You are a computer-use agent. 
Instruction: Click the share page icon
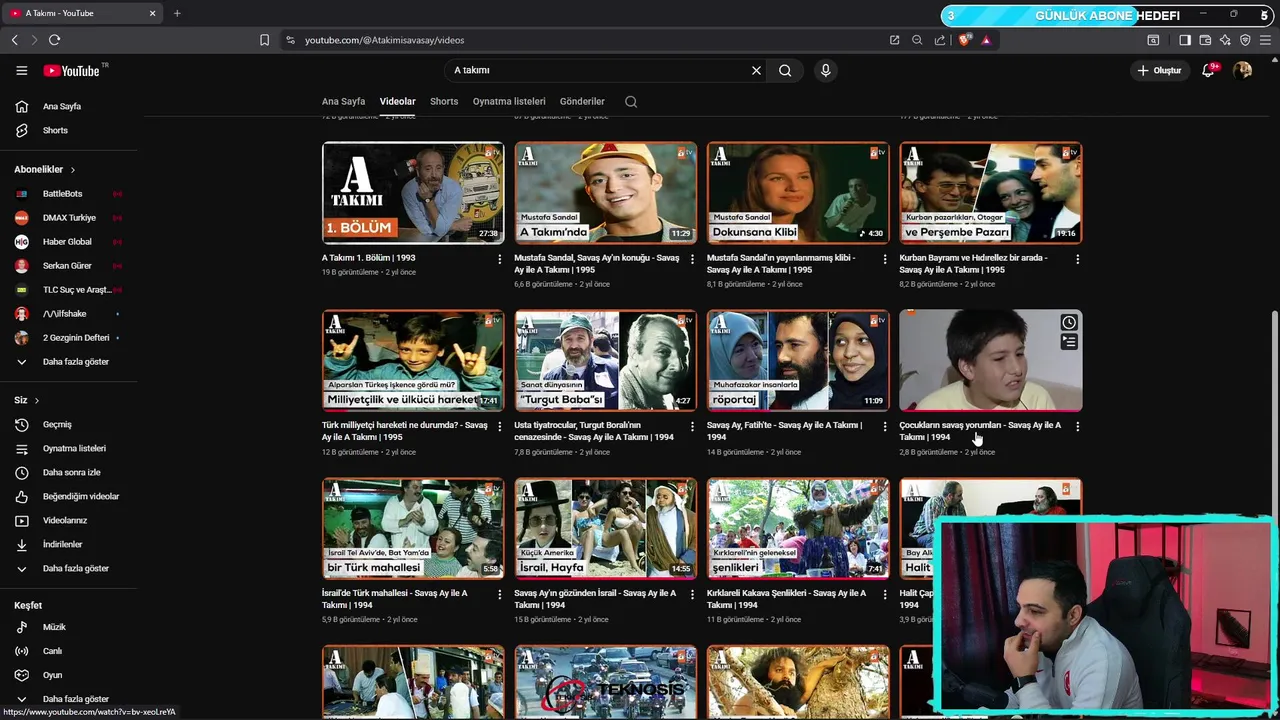(x=940, y=40)
